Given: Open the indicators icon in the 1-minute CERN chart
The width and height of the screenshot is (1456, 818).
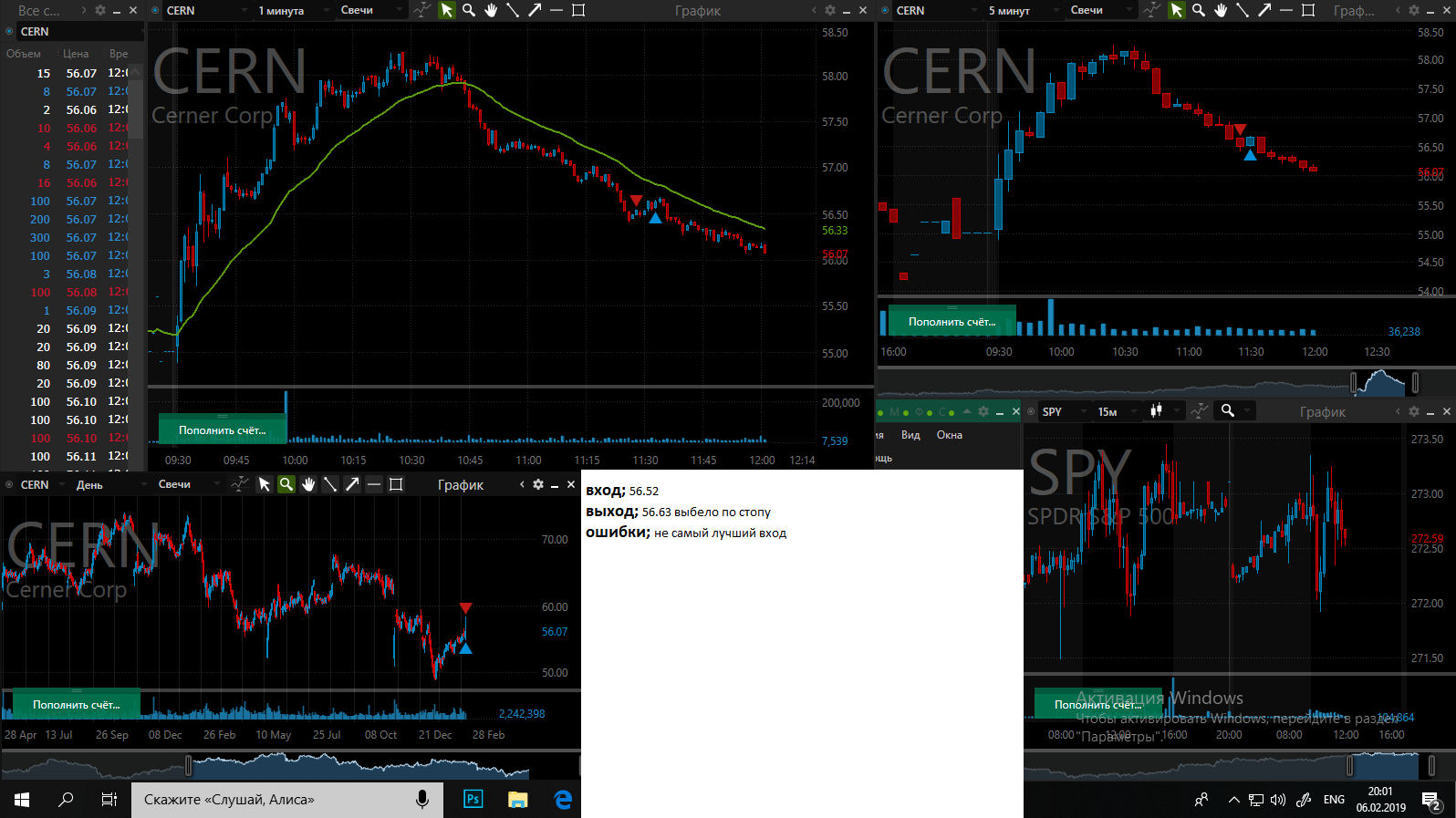Looking at the screenshot, I should pyautogui.click(x=421, y=10).
